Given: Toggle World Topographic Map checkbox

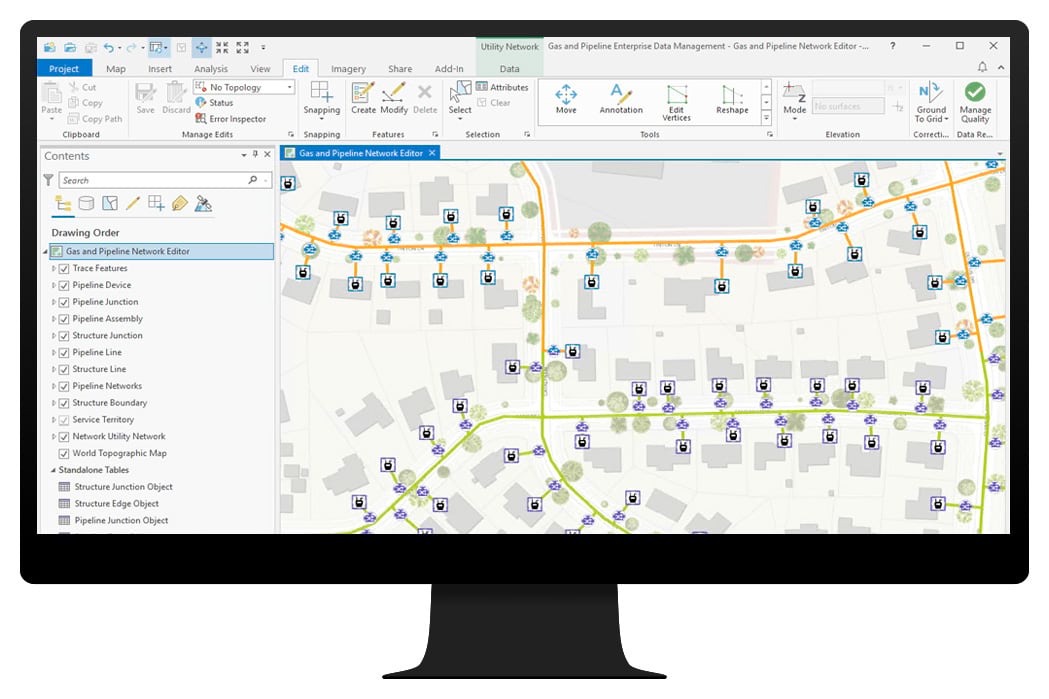Looking at the screenshot, I should click(x=64, y=454).
